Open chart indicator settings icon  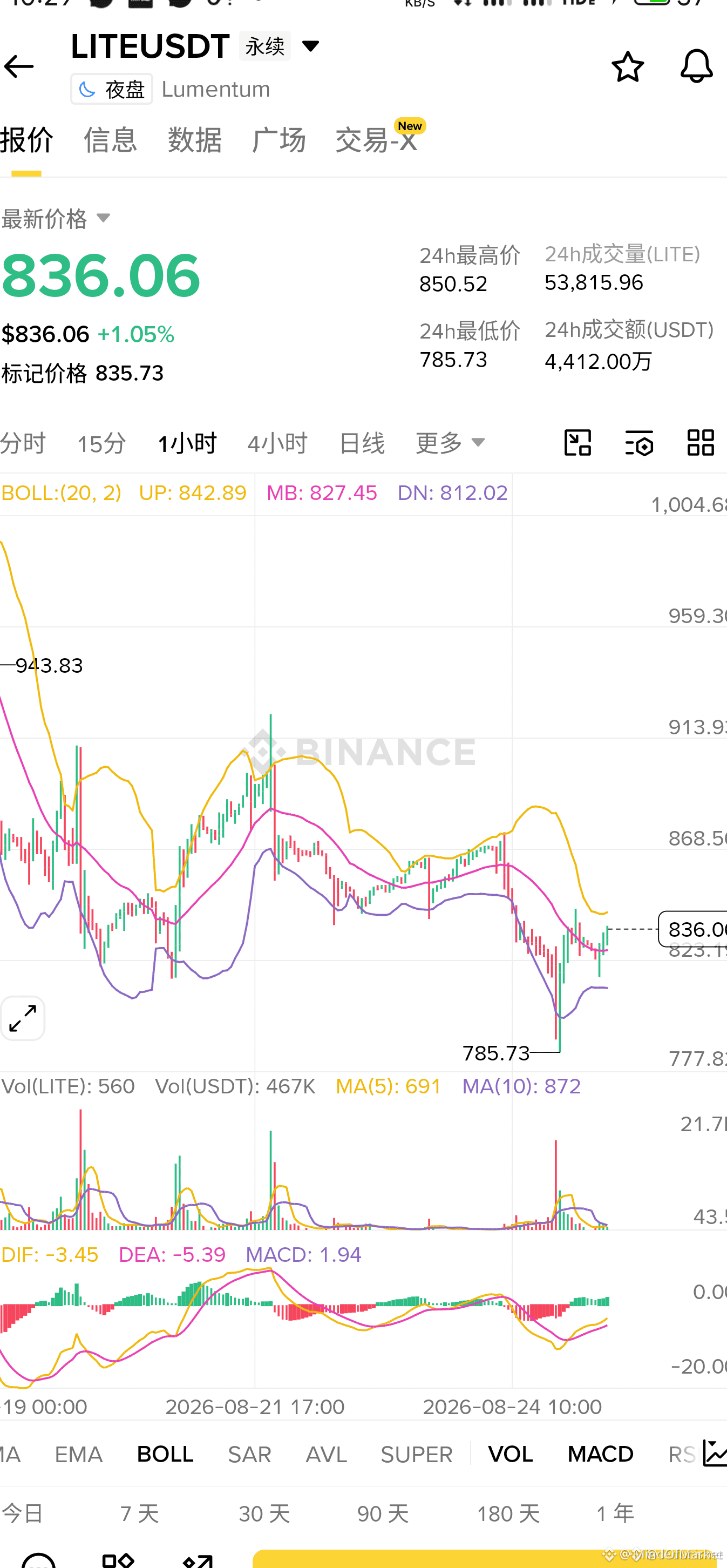click(x=640, y=443)
